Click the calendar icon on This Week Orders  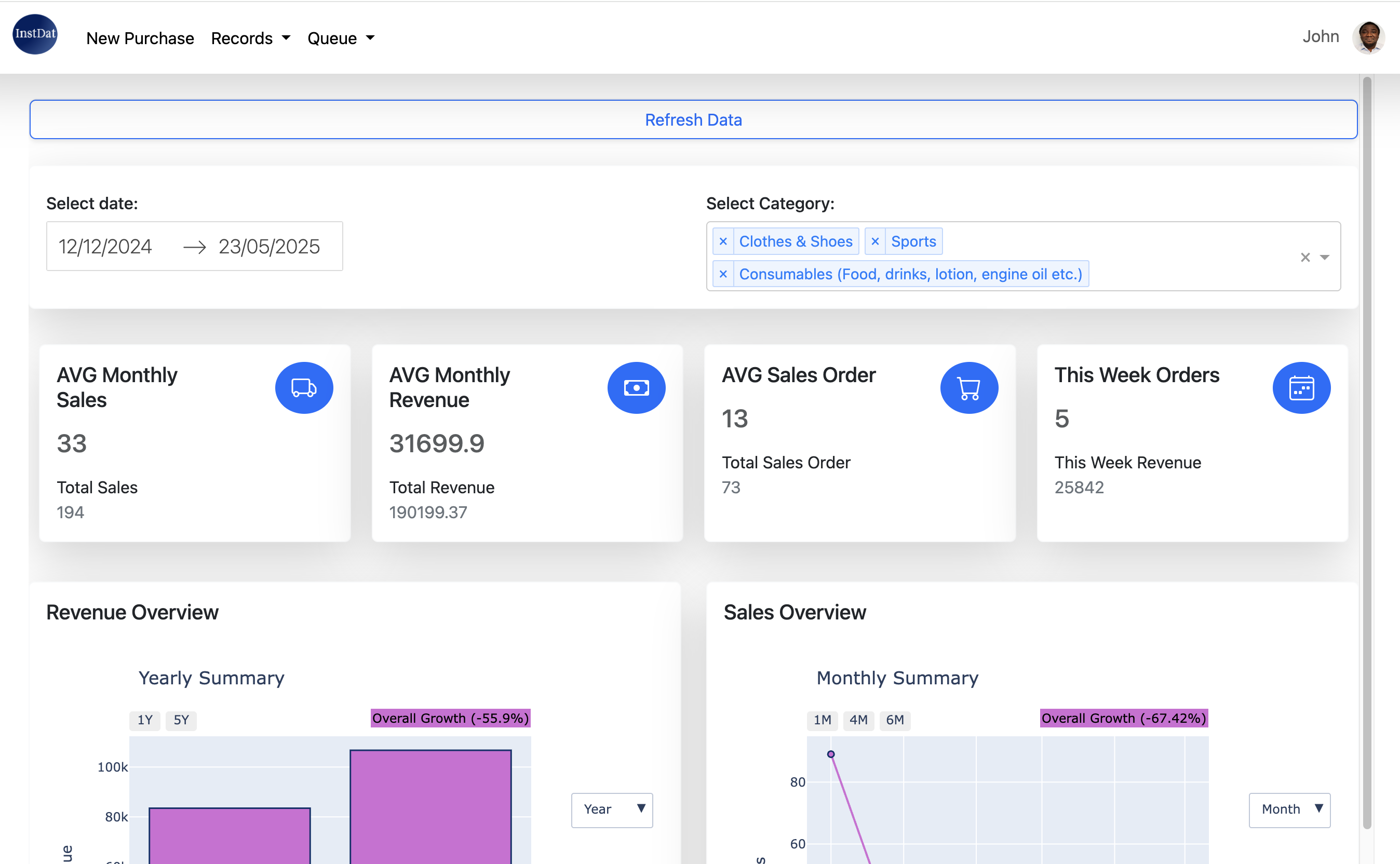(x=1301, y=388)
